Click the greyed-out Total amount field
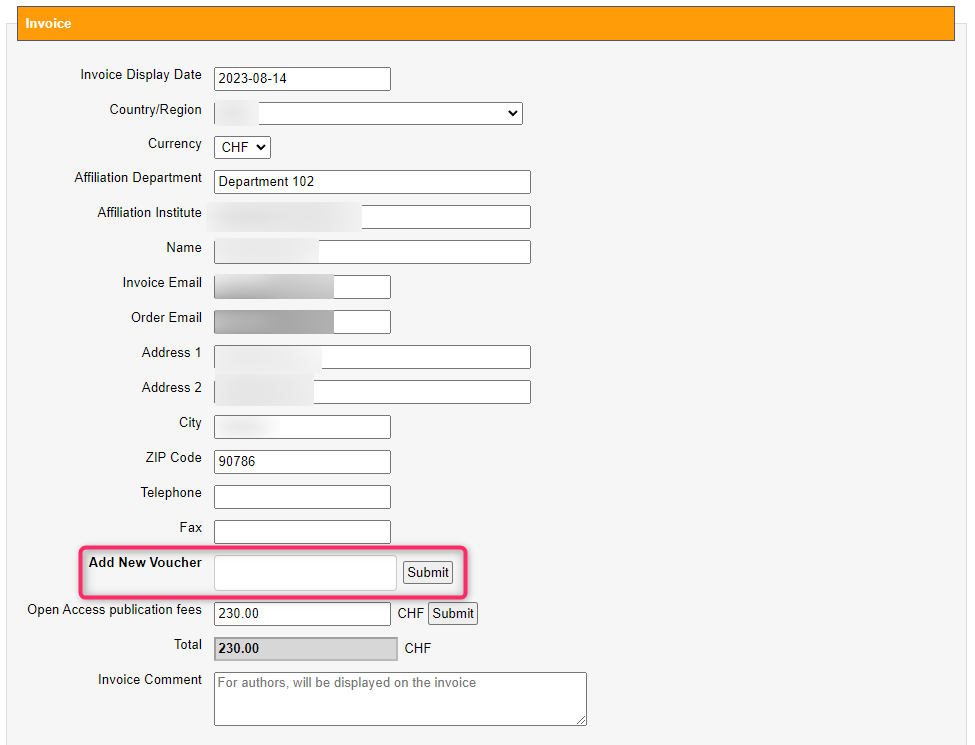 (x=305, y=649)
